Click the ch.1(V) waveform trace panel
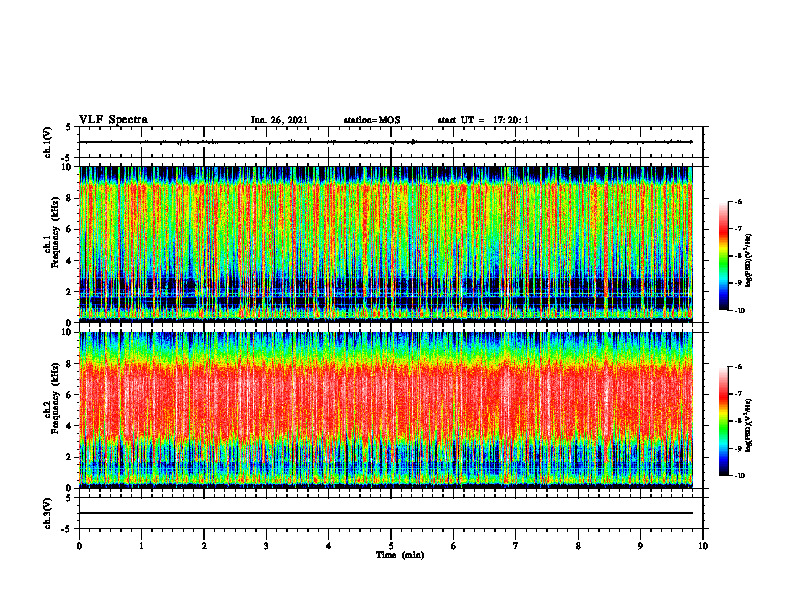 tap(391, 142)
